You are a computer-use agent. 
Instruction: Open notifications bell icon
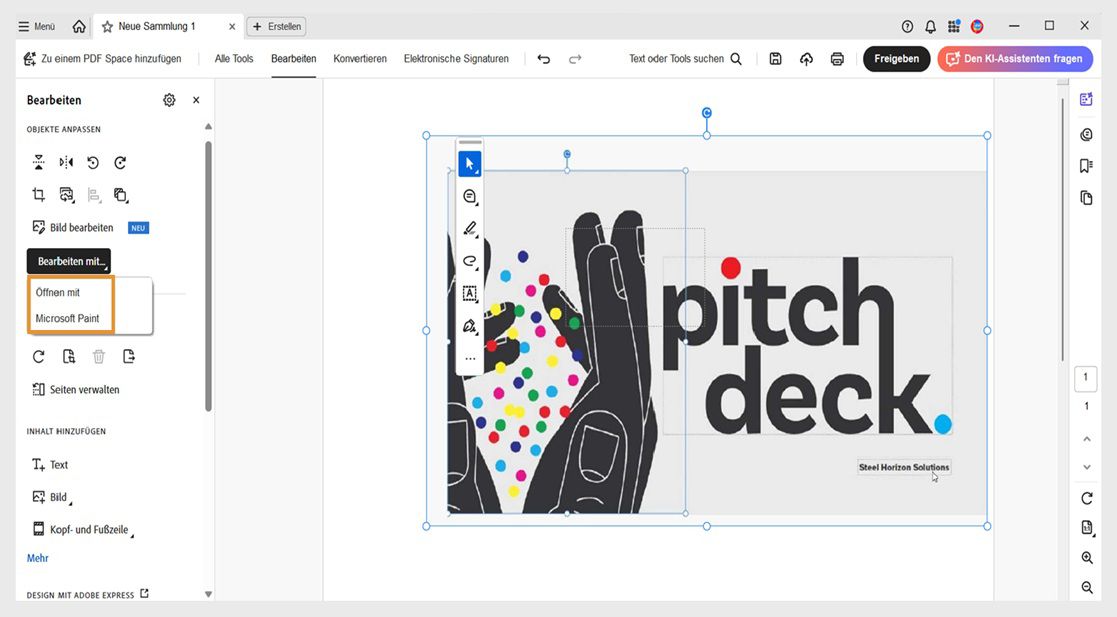(x=930, y=26)
